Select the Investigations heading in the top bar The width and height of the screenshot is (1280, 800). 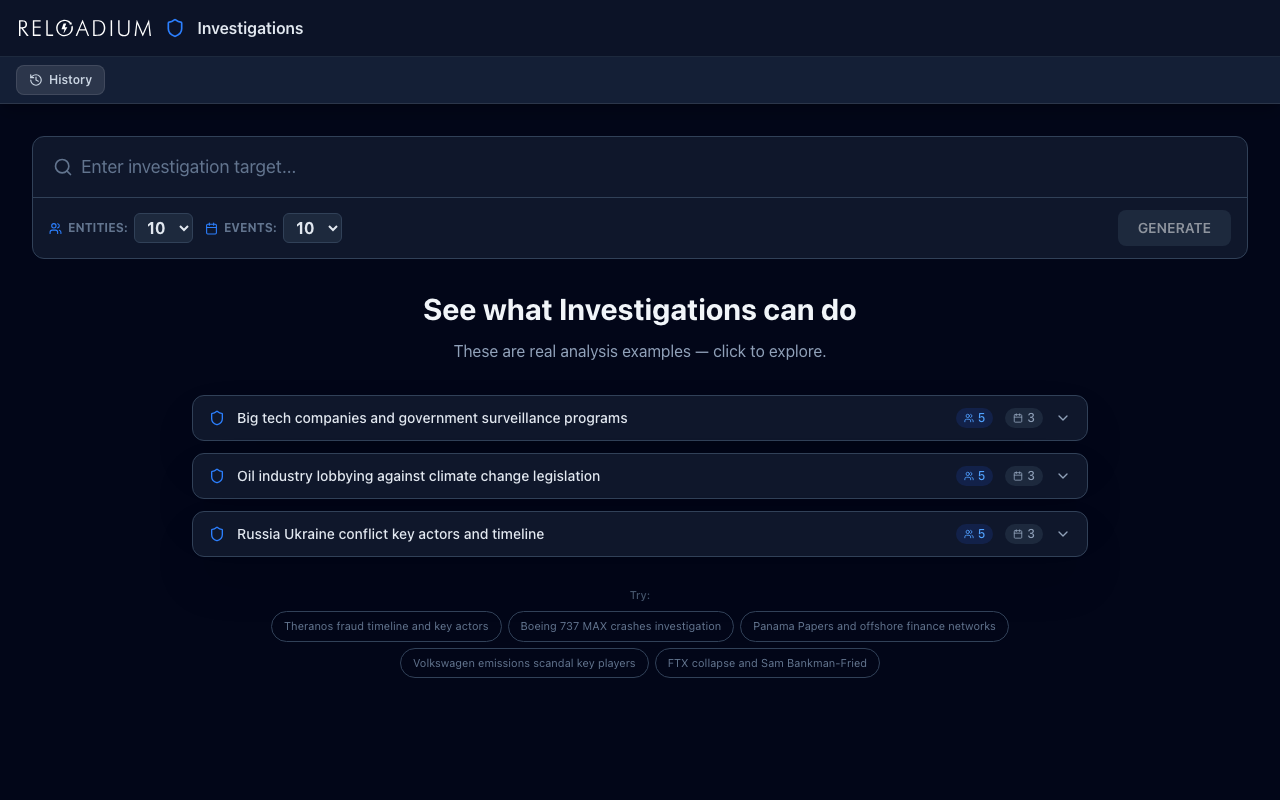250,28
